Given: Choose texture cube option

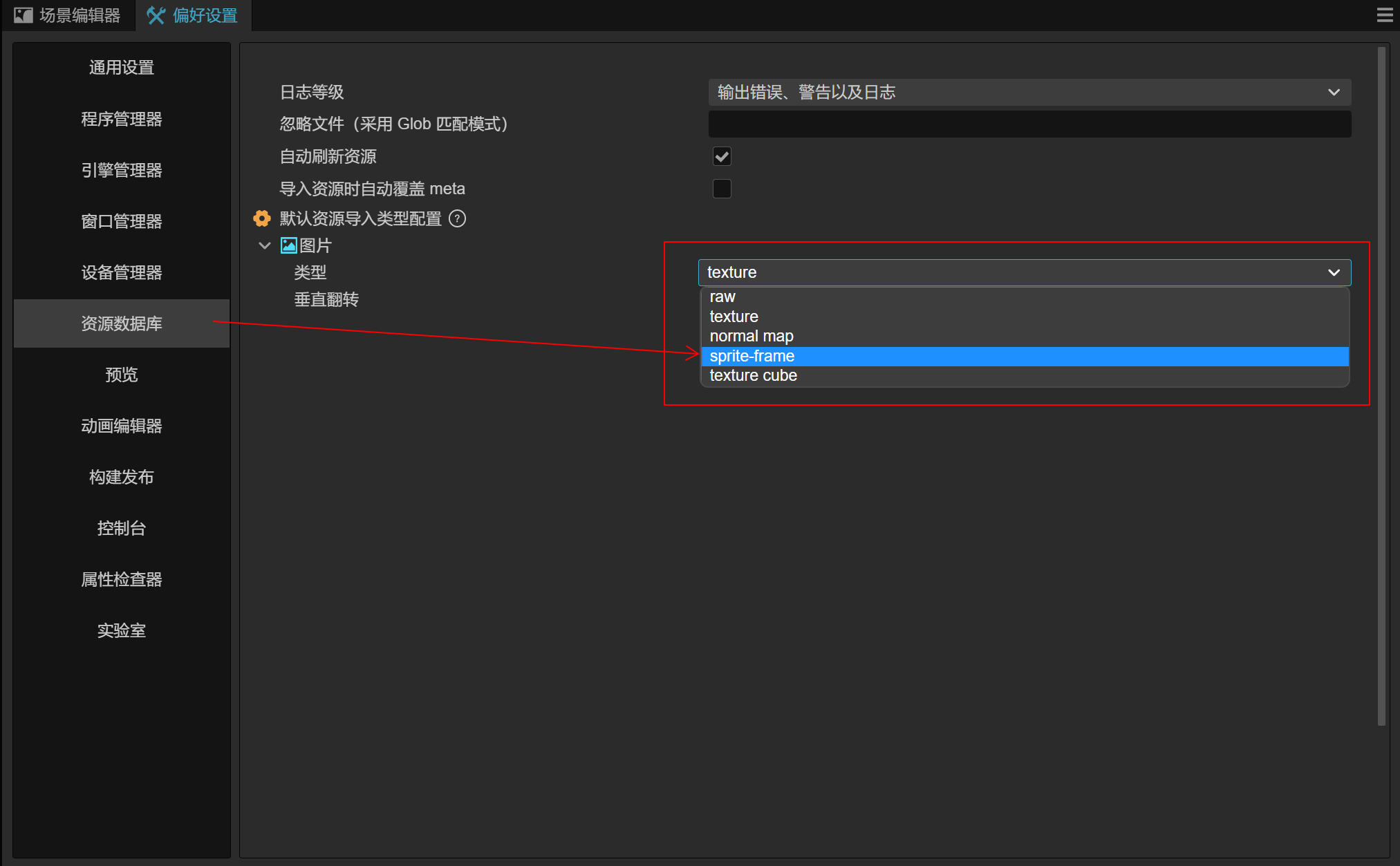Looking at the screenshot, I should (1025, 375).
